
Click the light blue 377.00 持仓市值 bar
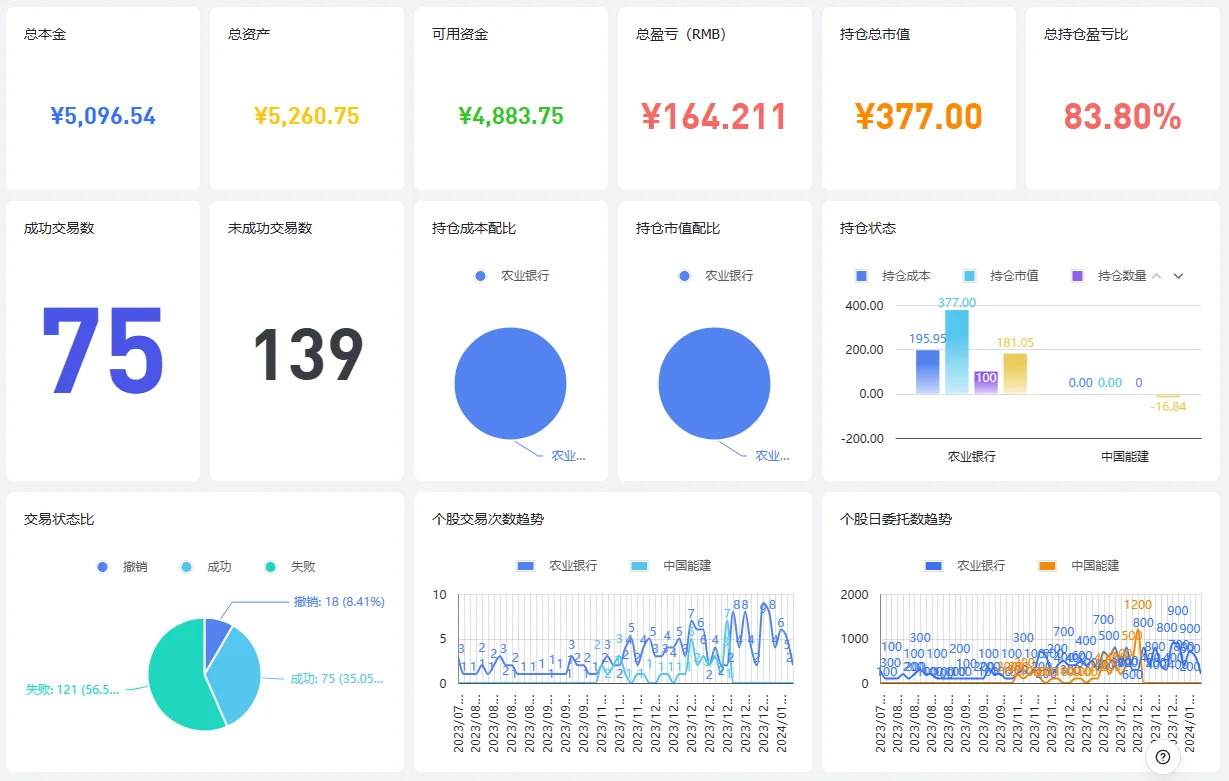coord(956,352)
